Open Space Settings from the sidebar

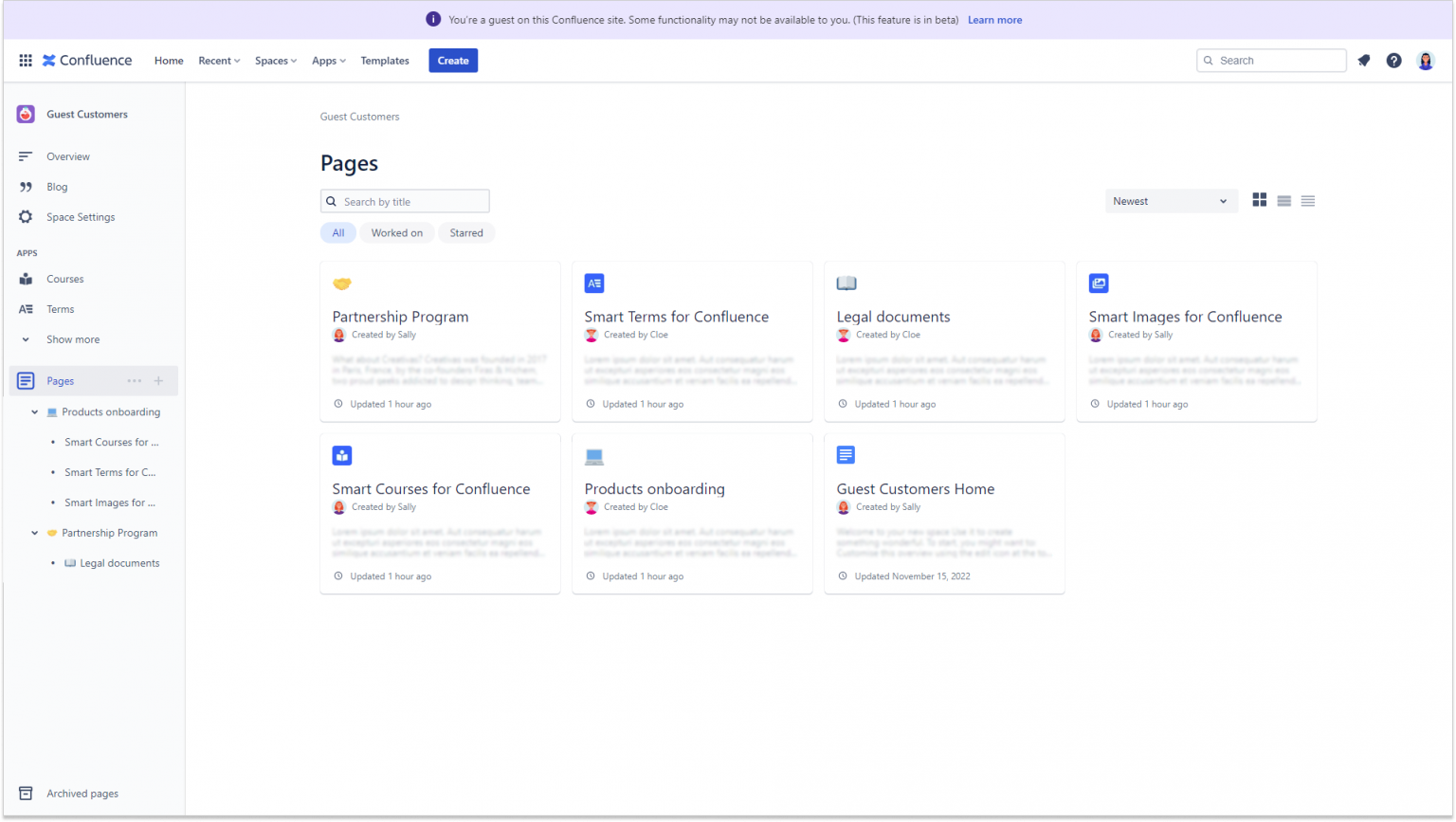(x=82, y=216)
